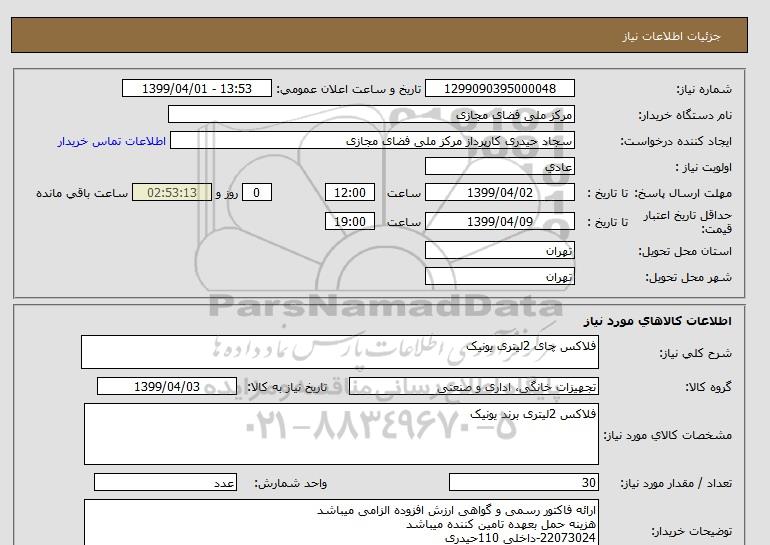Click the goods group field
Viewport: 770px width, 545px height.
click(x=474, y=386)
